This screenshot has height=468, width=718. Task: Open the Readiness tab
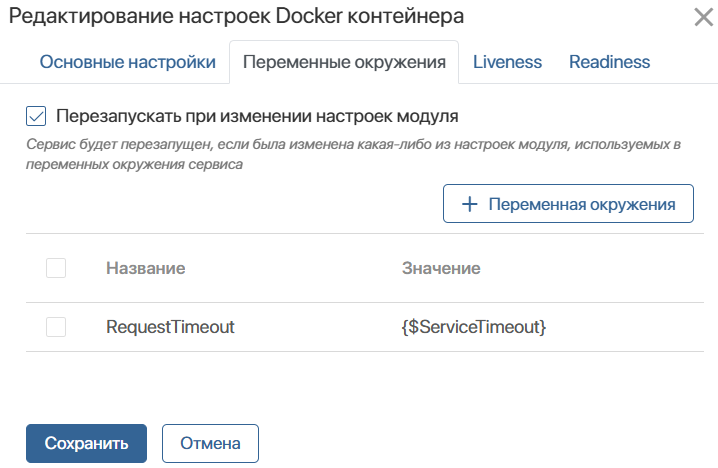pyautogui.click(x=609, y=62)
